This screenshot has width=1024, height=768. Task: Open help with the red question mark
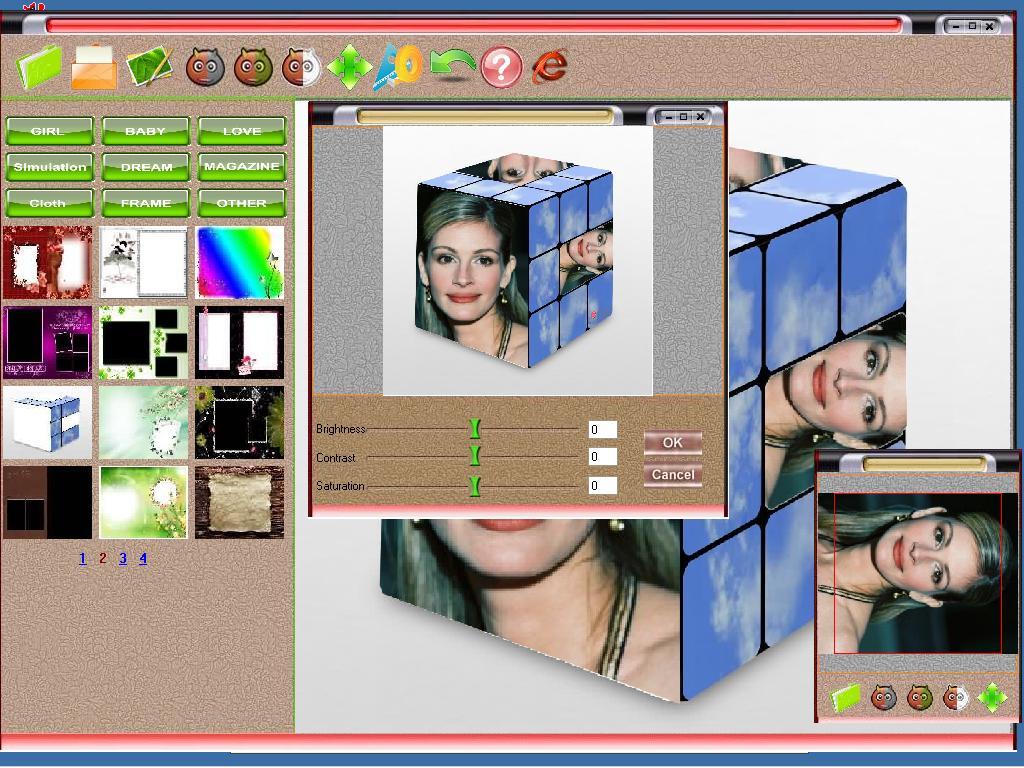point(502,67)
